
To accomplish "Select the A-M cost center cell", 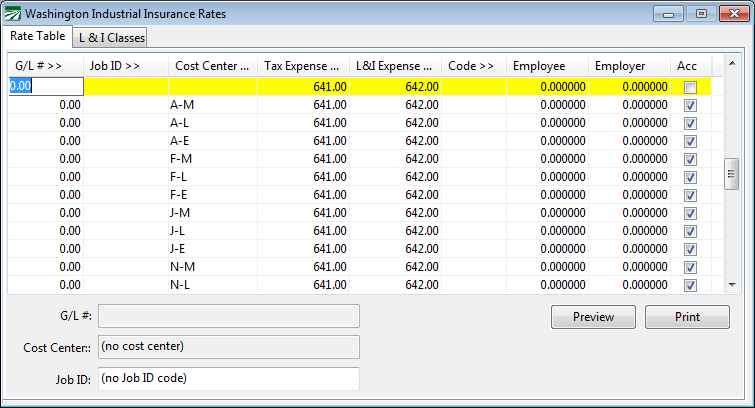I will 213,105.
